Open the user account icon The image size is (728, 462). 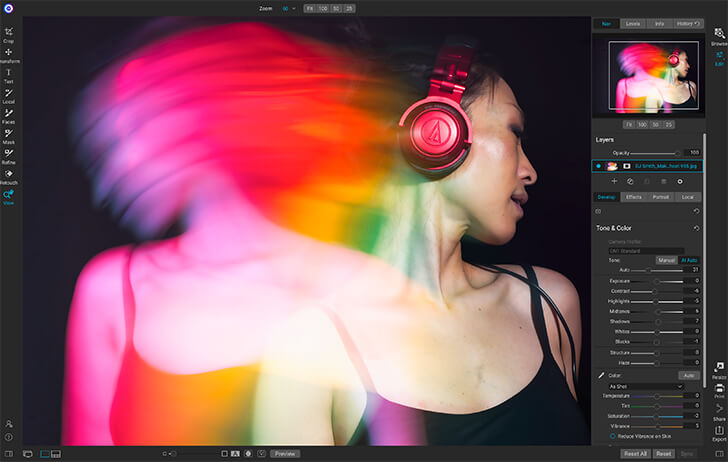click(9, 423)
